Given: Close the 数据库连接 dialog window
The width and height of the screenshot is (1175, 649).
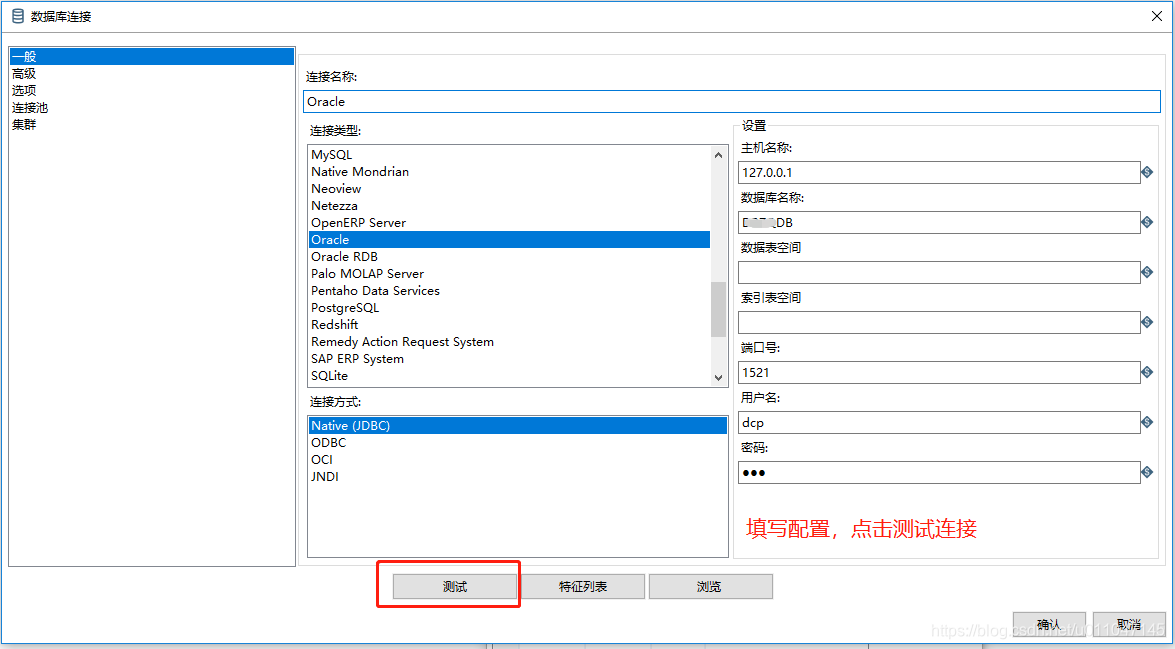Looking at the screenshot, I should (x=1156, y=16).
